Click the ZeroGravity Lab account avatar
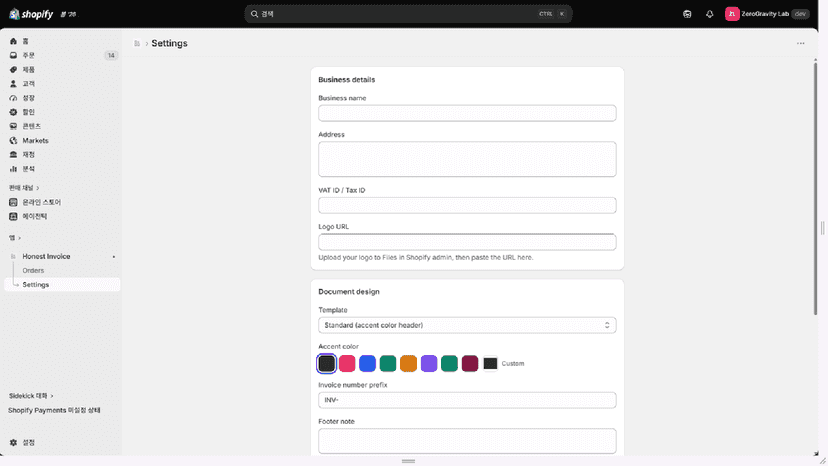Screen dimensions: 828x466 click(x=732, y=14)
